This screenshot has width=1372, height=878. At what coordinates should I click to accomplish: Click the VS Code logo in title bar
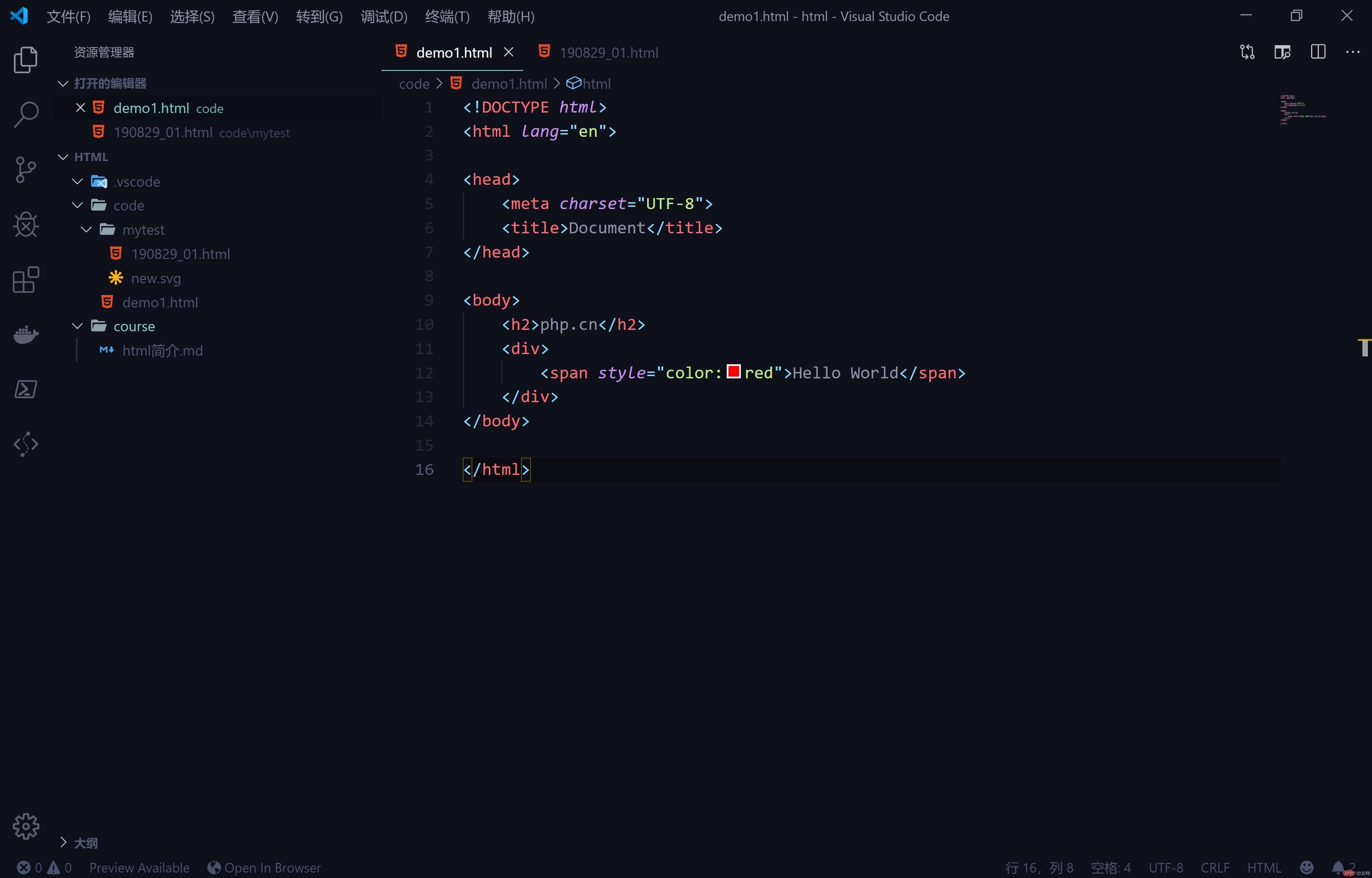point(19,16)
